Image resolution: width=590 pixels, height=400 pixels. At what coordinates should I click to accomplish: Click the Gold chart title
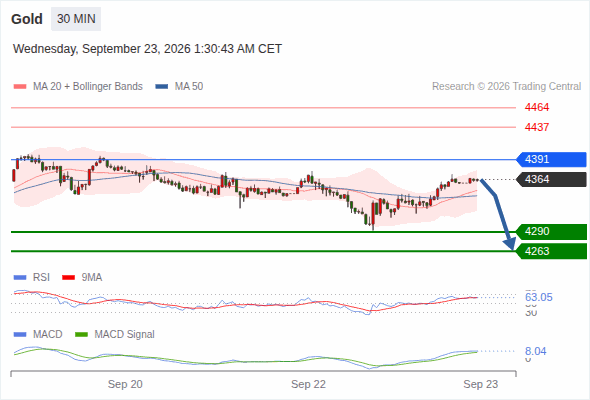coord(27,19)
